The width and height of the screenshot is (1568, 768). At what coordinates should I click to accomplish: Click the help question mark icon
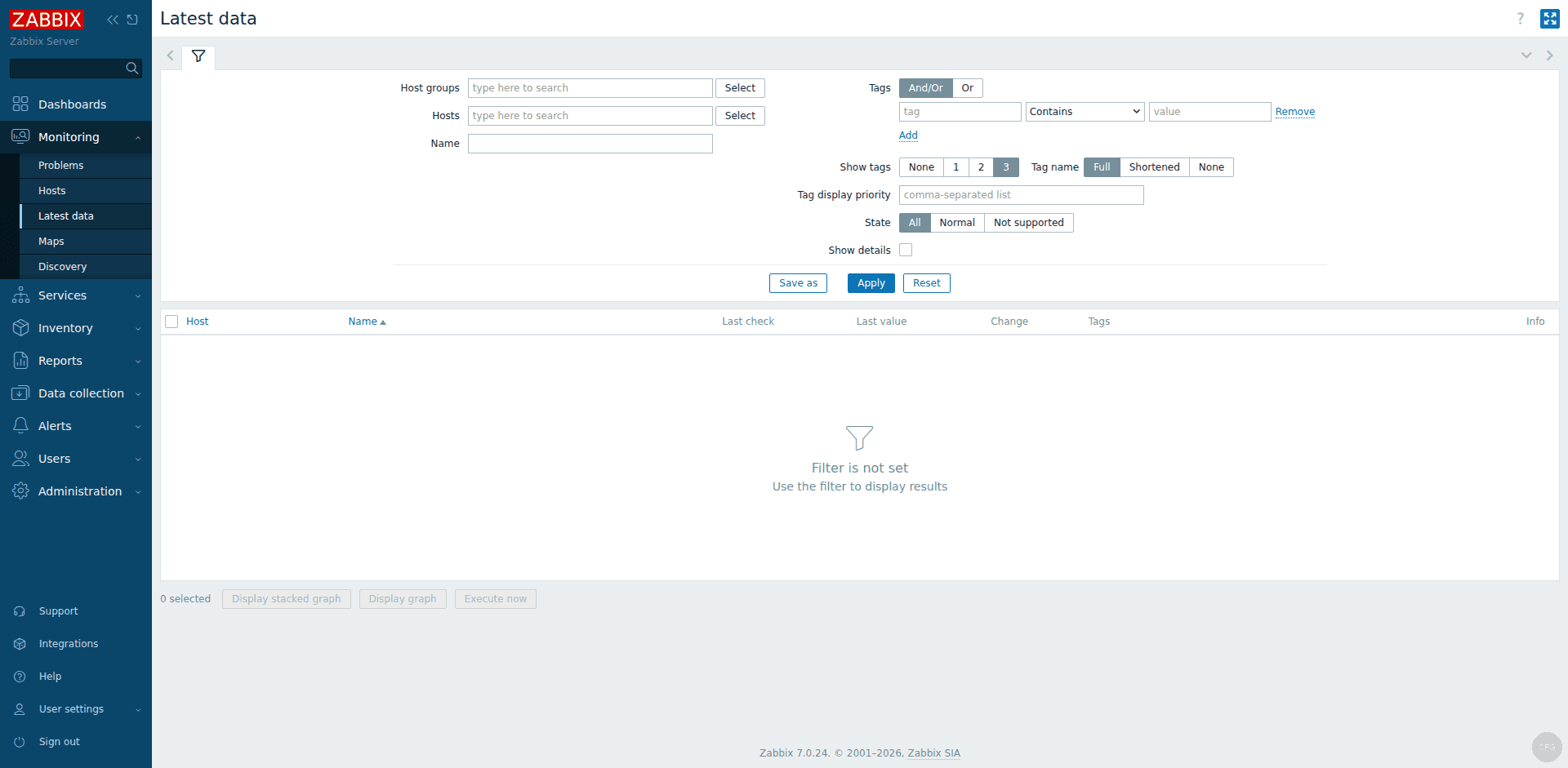[x=1520, y=18]
